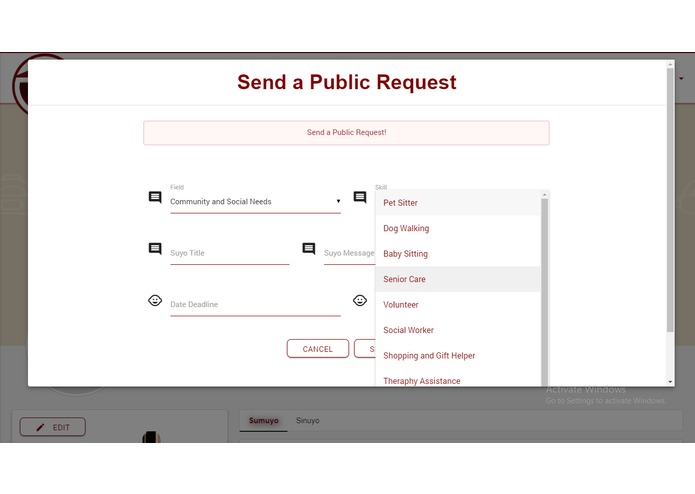
Task: Pick Baby Sitting from the list
Action: click(458, 253)
